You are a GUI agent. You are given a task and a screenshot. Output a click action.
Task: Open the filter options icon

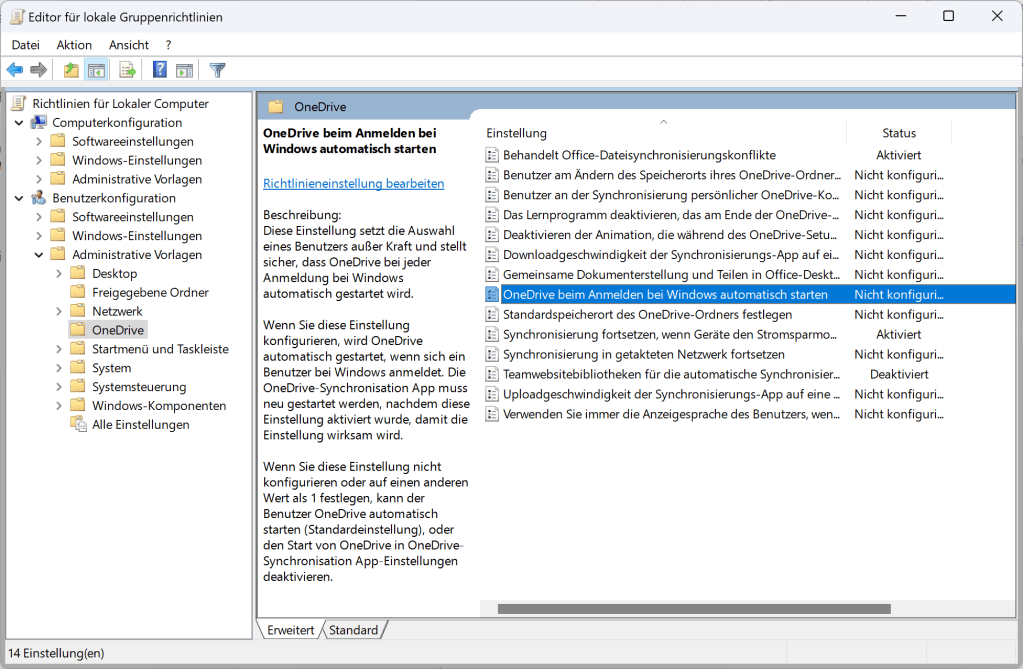point(217,69)
